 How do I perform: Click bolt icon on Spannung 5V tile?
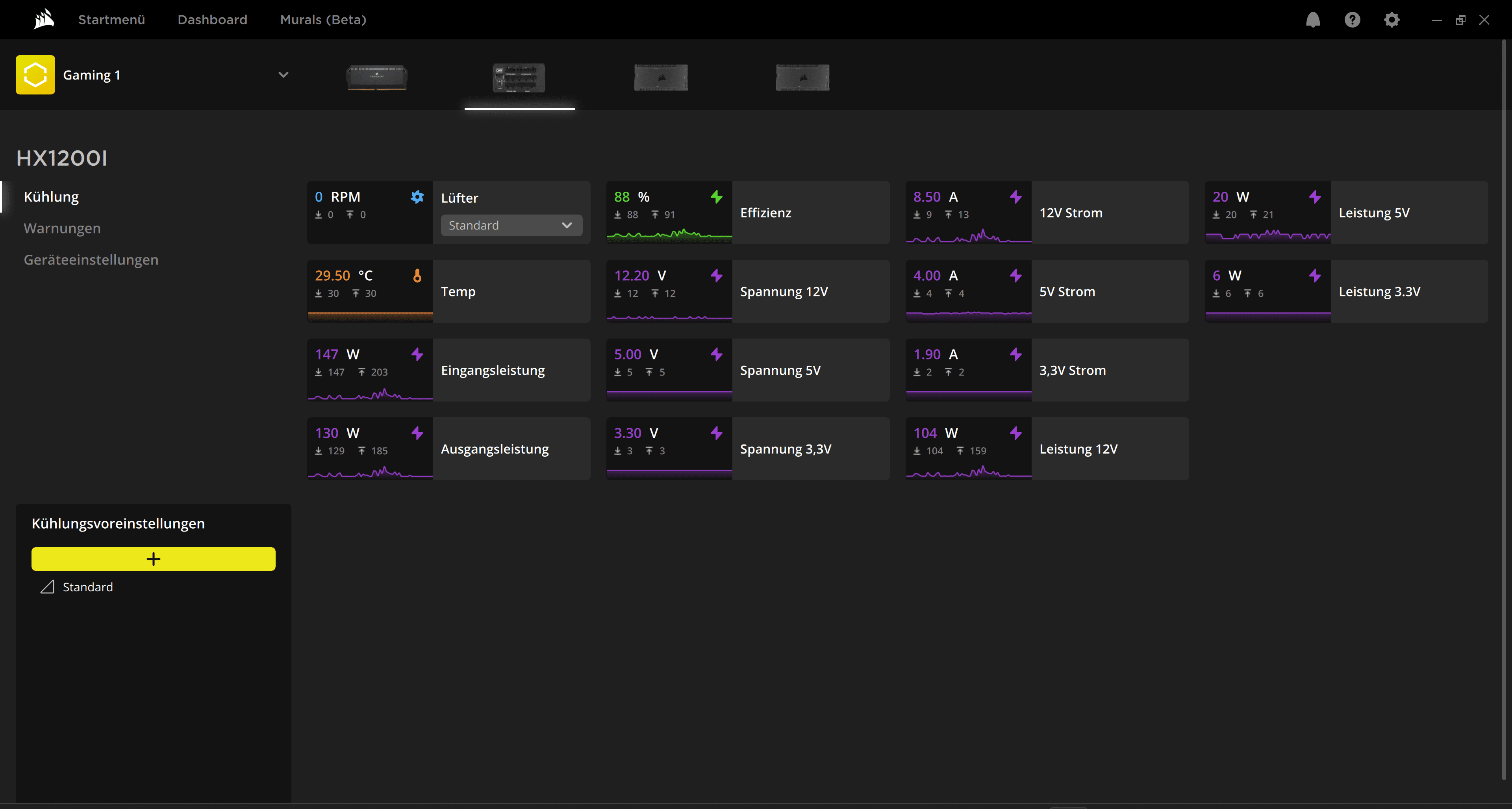(x=716, y=354)
